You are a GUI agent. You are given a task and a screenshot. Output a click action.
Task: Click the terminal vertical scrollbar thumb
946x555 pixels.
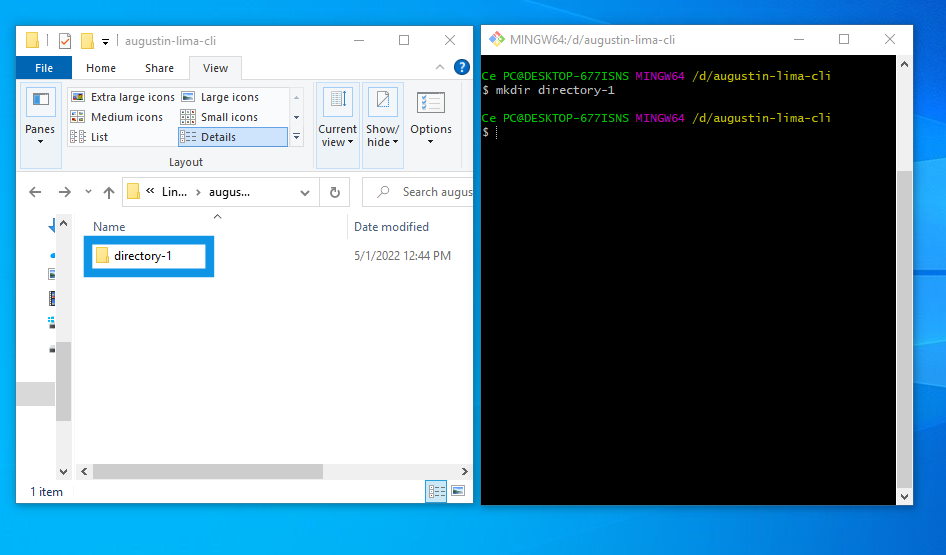(904, 329)
